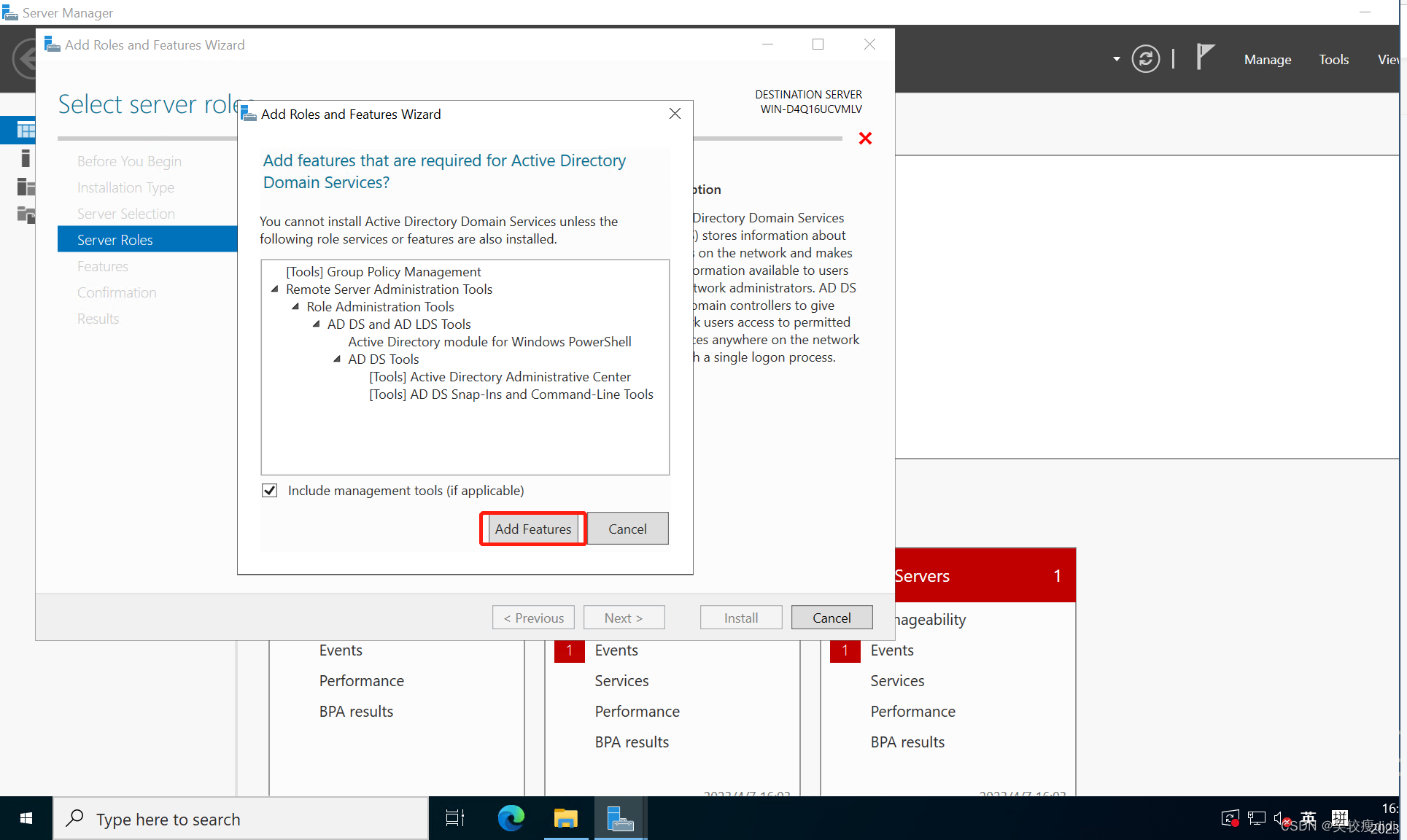Click the network status tray icon
This screenshot has height=840, width=1407.
click(1256, 818)
